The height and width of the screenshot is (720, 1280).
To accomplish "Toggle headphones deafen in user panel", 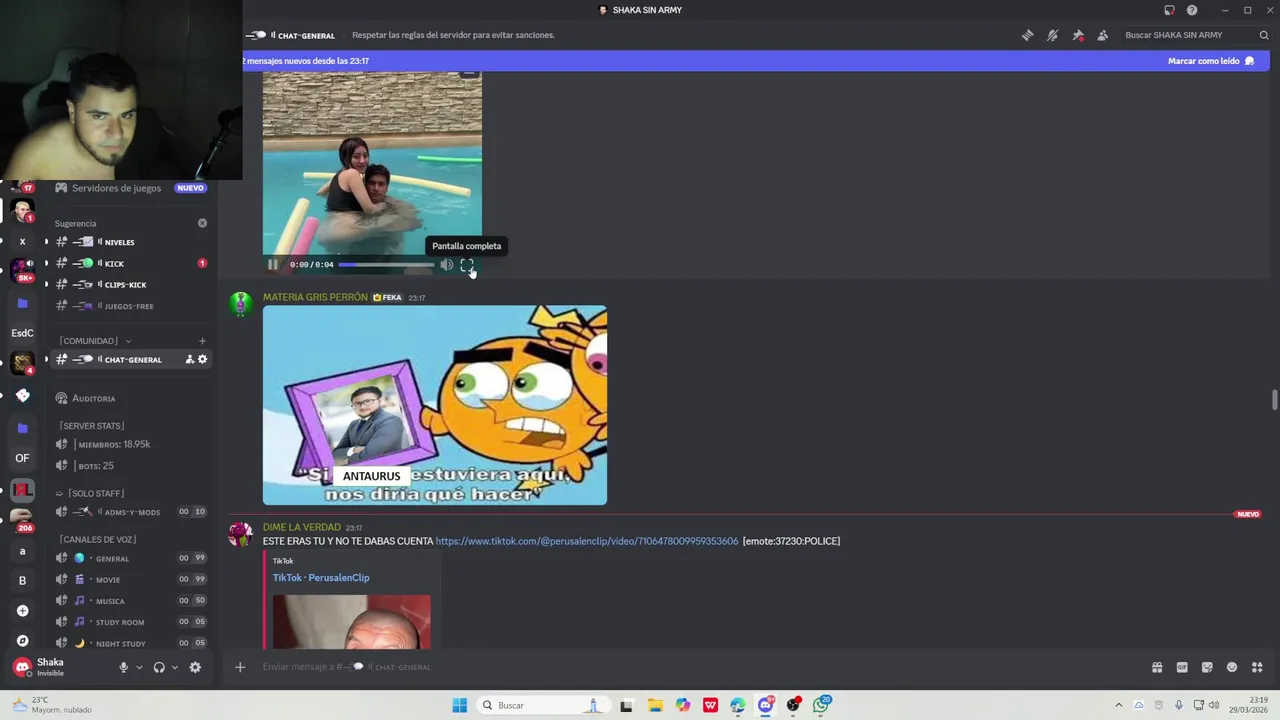I will click(159, 667).
